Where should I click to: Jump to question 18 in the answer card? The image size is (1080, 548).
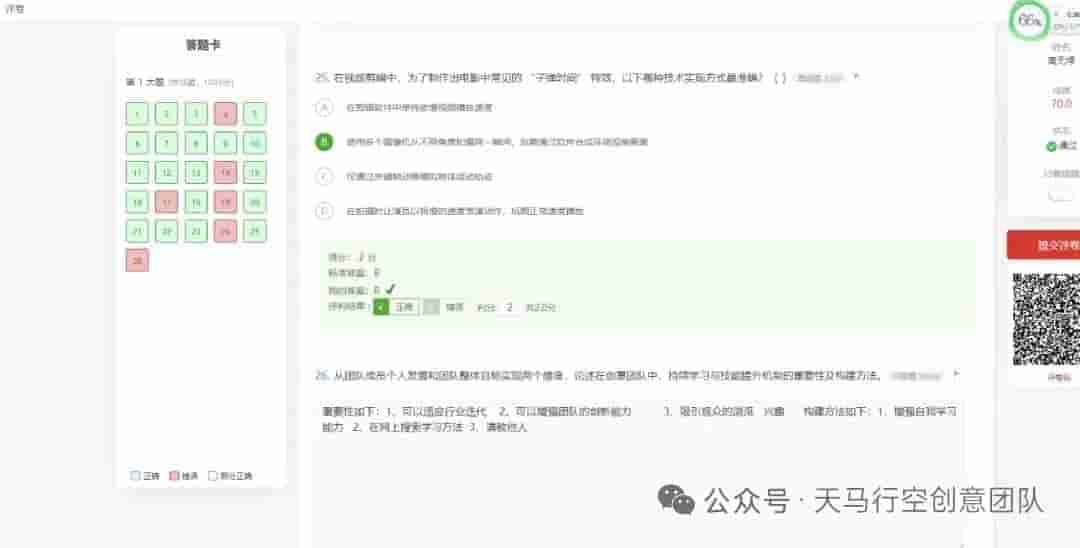pos(196,202)
